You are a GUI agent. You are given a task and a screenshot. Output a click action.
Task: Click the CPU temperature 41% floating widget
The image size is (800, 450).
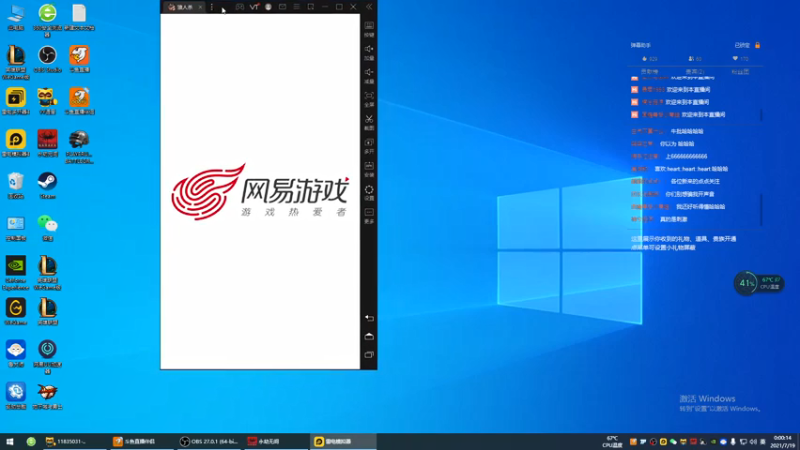click(759, 283)
